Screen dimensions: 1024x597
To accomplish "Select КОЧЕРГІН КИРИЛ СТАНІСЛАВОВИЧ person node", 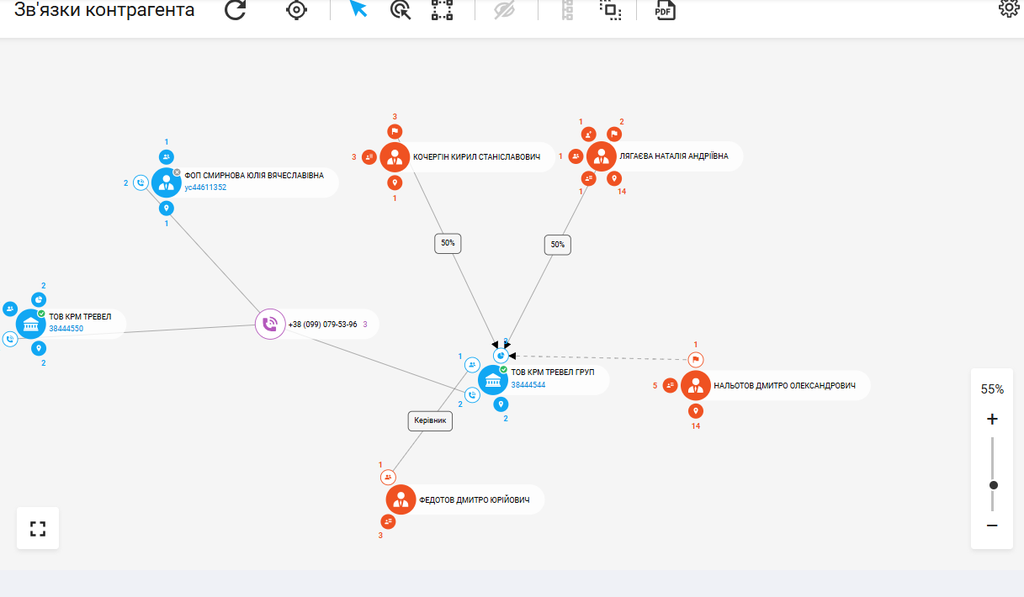I will tap(395, 157).
